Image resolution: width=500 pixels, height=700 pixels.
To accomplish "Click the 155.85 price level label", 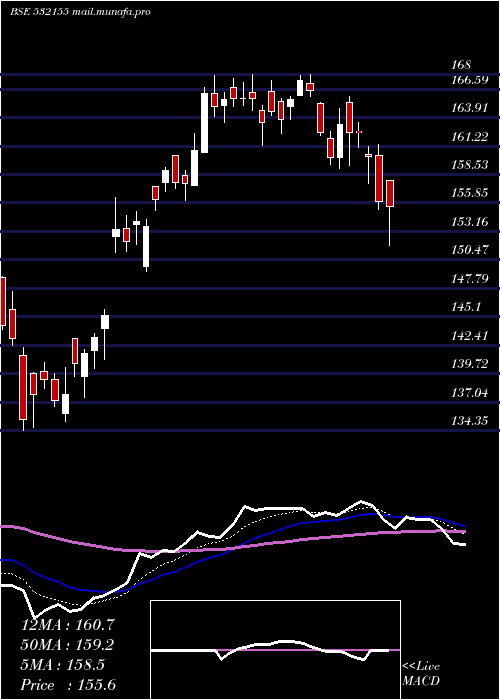I will pyautogui.click(x=469, y=193).
